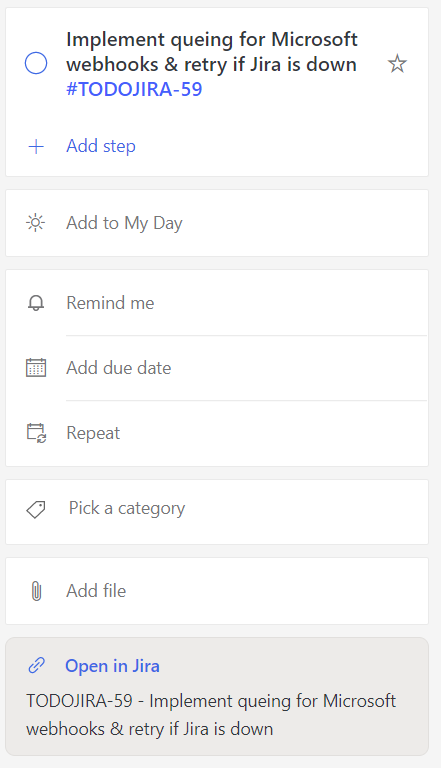Image resolution: width=441 pixels, height=768 pixels.
Task: Click the tag category icon
Action: pos(36,510)
